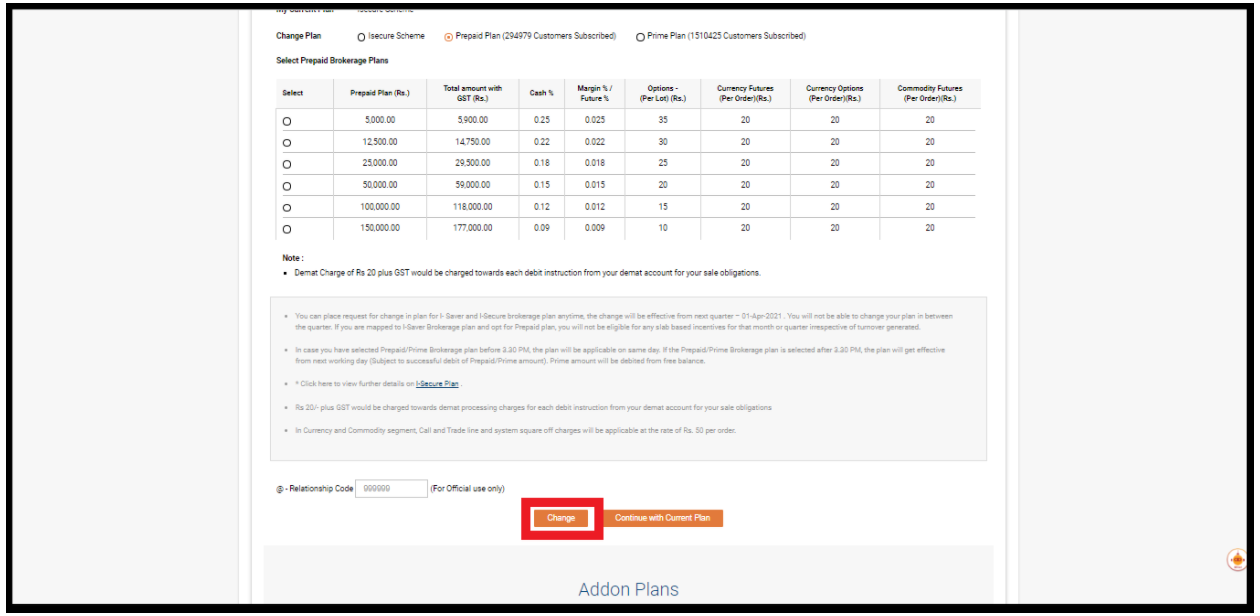Click the Commodity Futures column header
The height and width of the screenshot is (616, 1260).
coord(929,93)
